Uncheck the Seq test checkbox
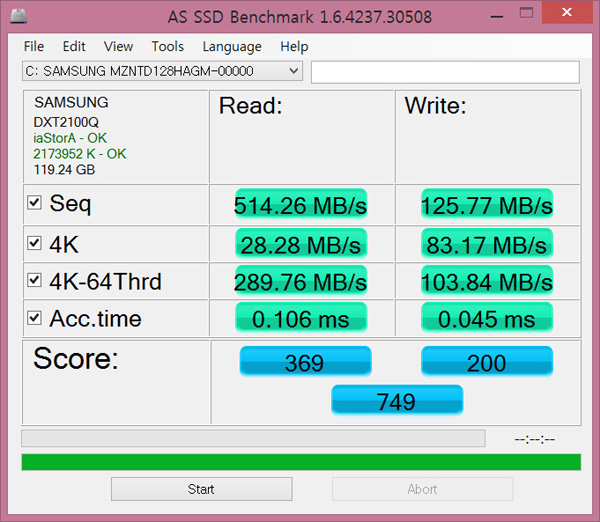This screenshot has height=522, width=600. coord(34,203)
